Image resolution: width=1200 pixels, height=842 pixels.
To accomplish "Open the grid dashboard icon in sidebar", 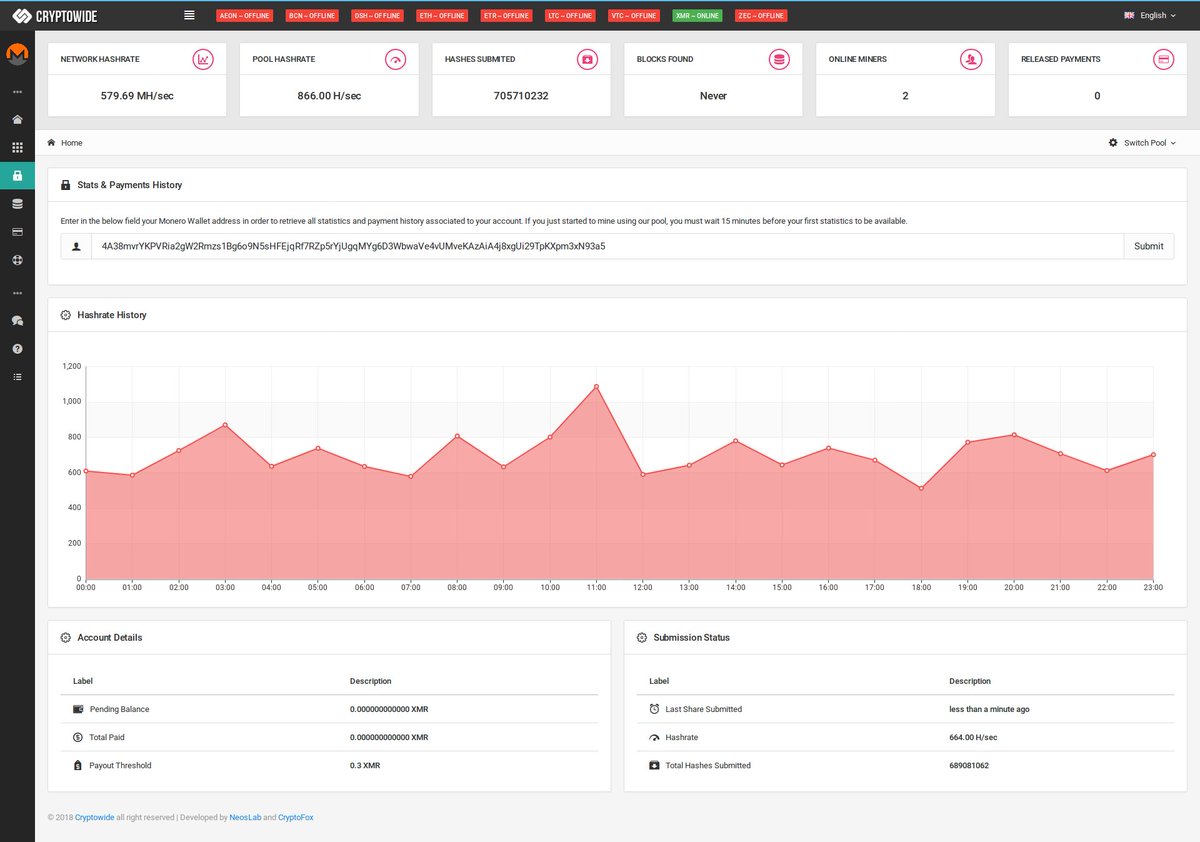I will click(x=17, y=148).
